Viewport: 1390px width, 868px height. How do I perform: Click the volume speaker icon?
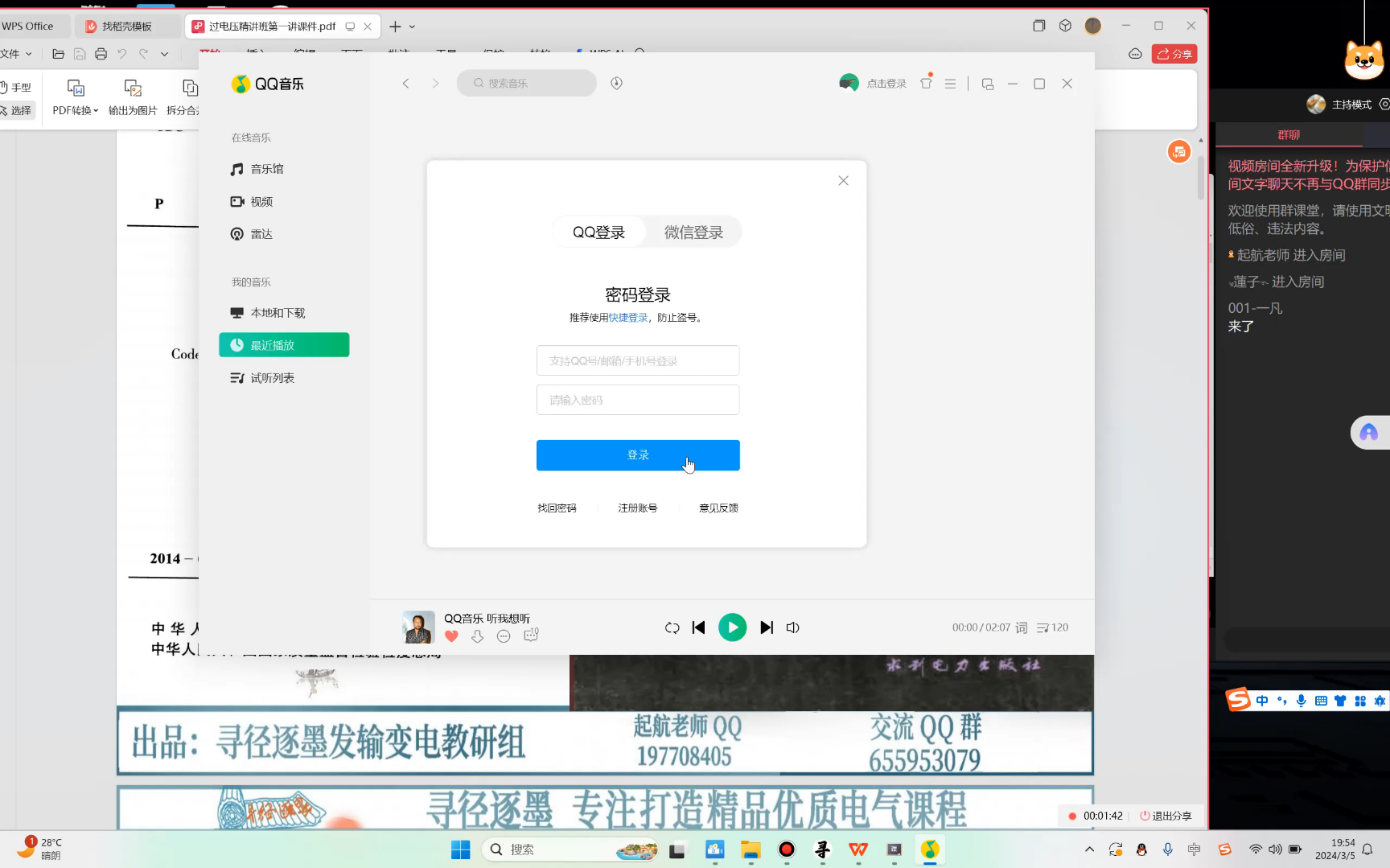[x=793, y=627]
